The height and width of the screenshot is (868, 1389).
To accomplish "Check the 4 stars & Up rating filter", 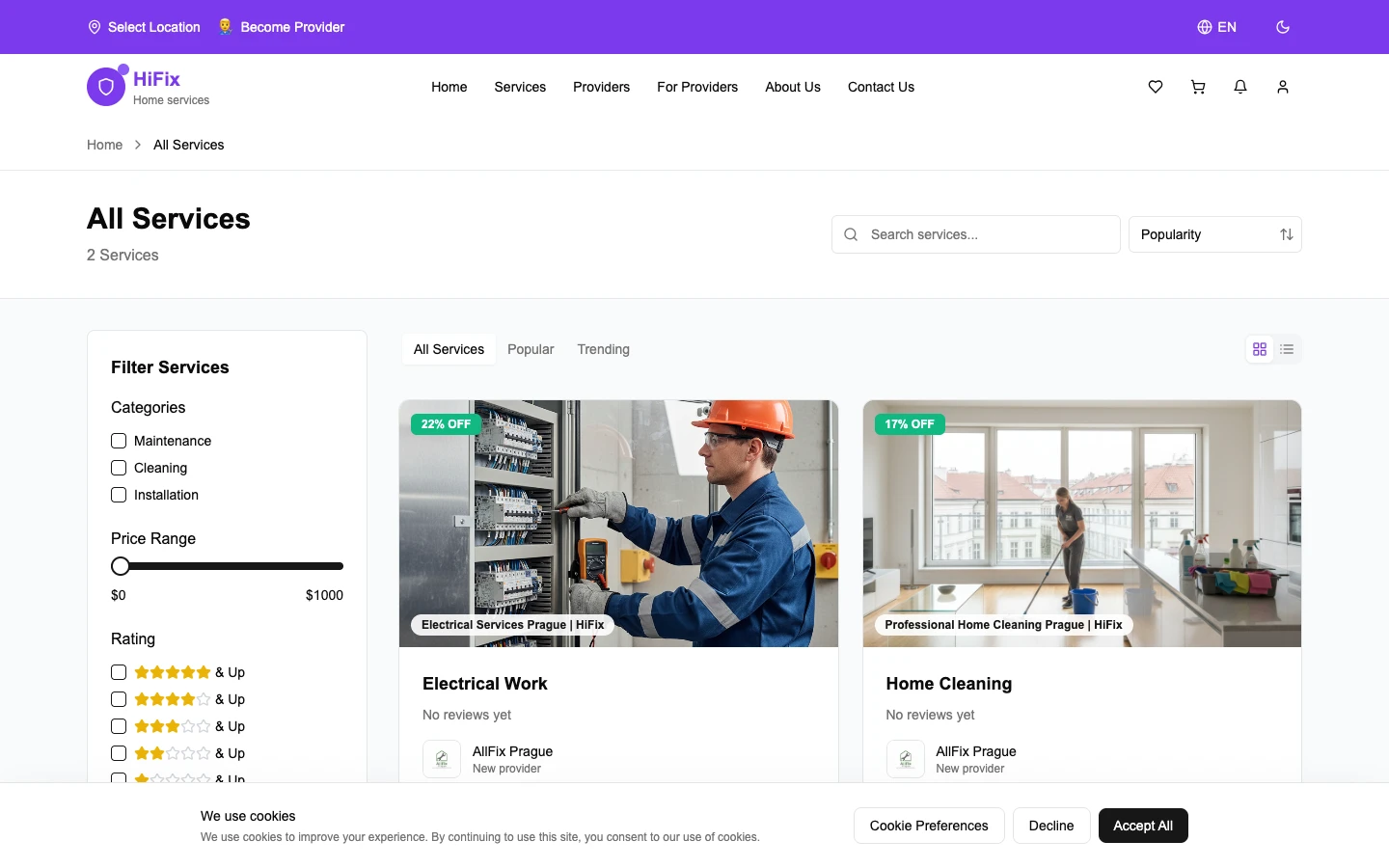I will click(x=119, y=699).
